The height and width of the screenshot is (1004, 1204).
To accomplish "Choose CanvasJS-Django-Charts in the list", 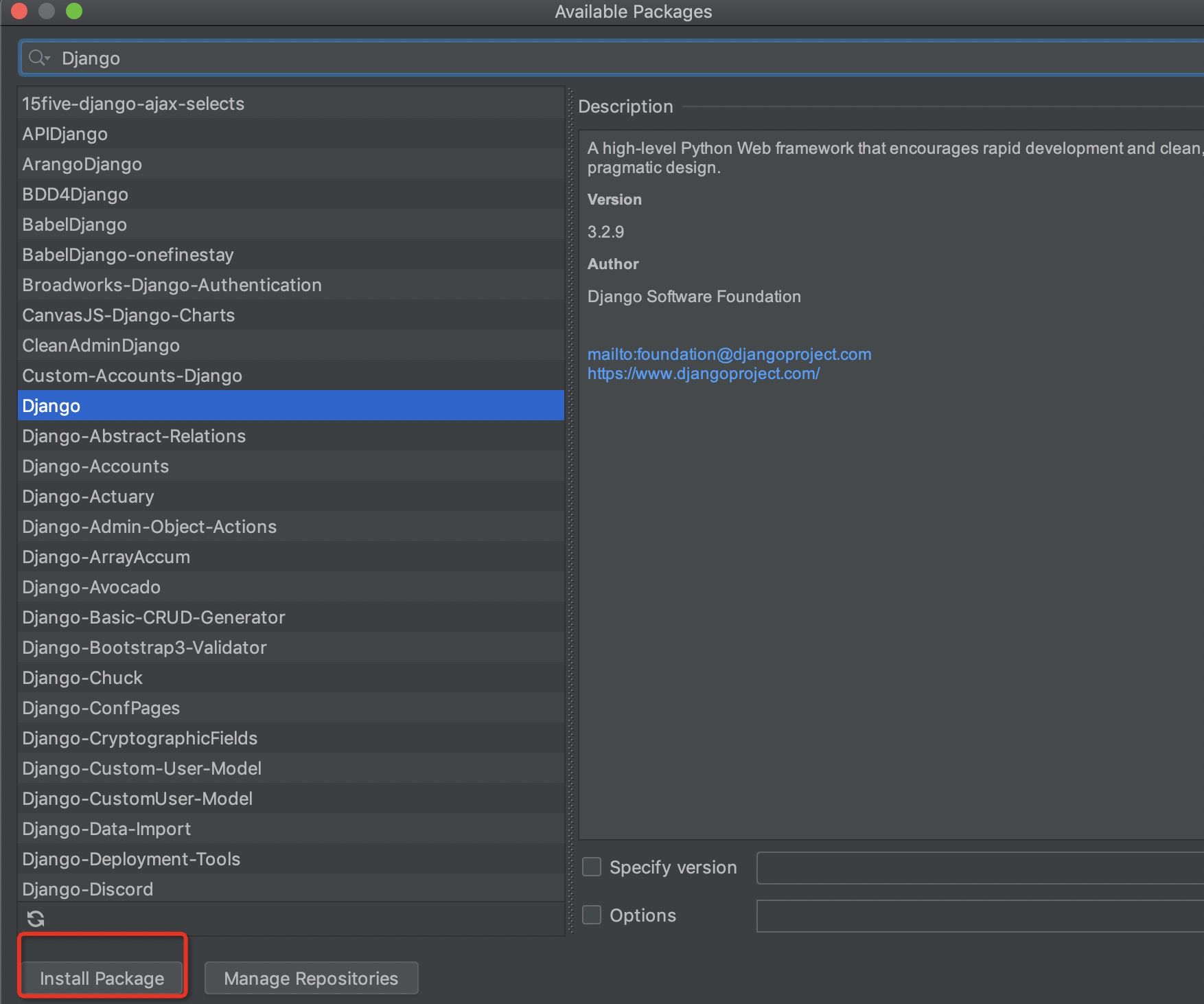I will tap(128, 315).
